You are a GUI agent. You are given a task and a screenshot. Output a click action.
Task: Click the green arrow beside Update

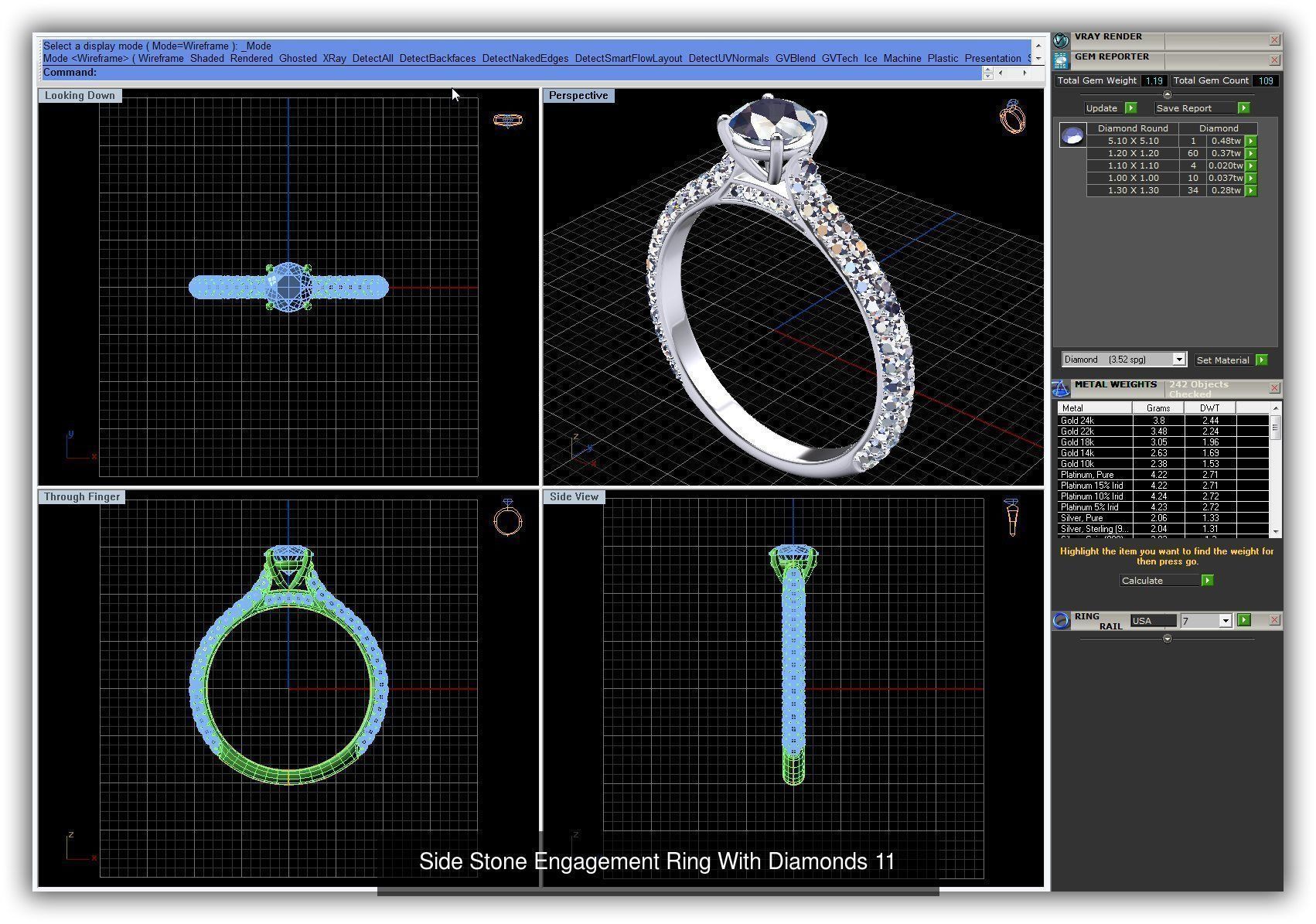coord(1130,108)
